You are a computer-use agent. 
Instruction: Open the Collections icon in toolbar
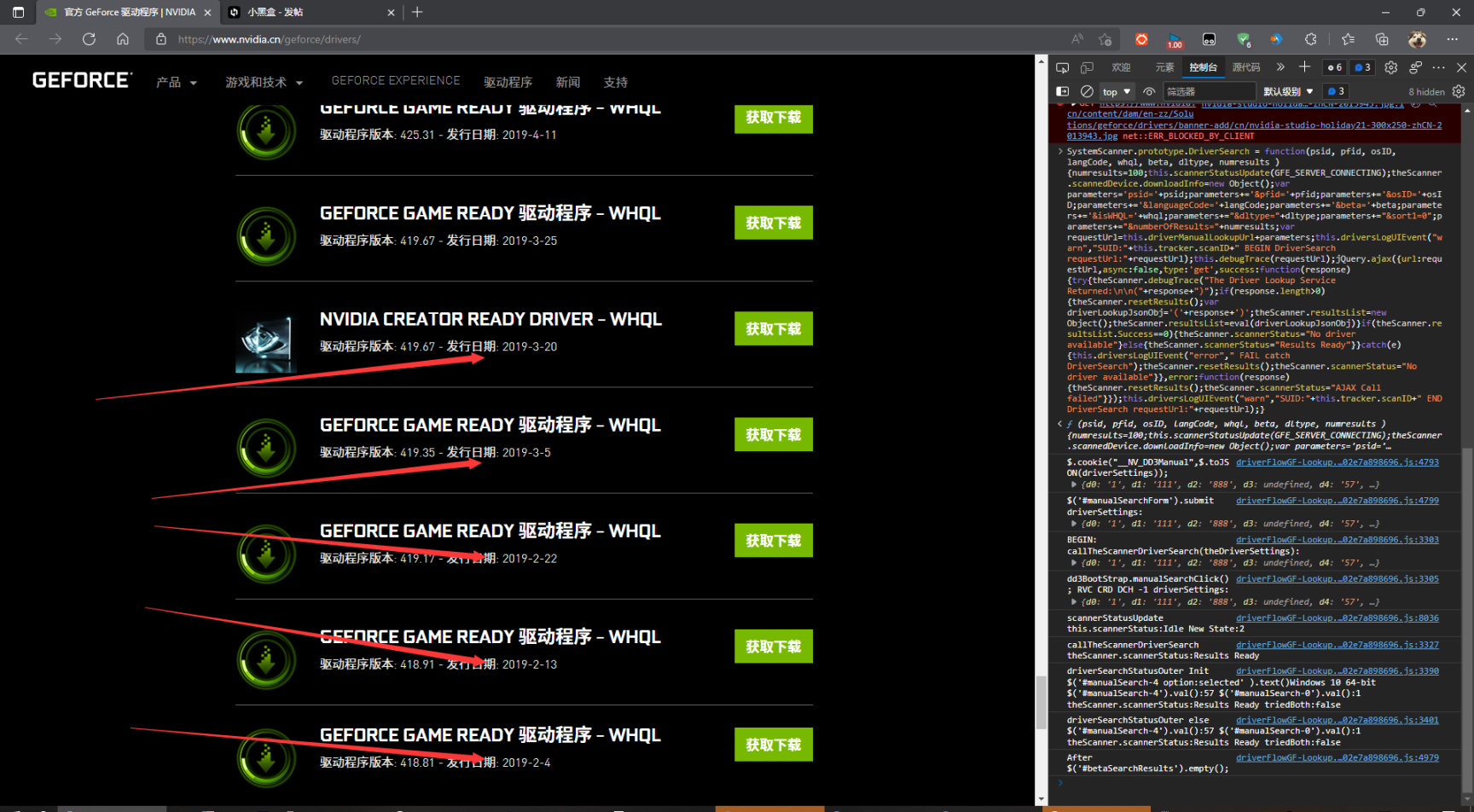(x=1382, y=39)
